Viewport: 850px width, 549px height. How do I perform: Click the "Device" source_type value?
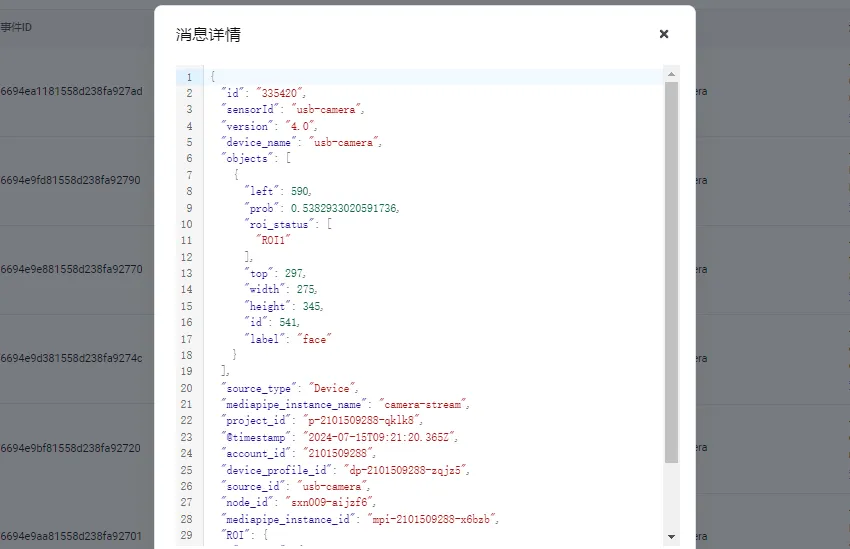click(331, 388)
